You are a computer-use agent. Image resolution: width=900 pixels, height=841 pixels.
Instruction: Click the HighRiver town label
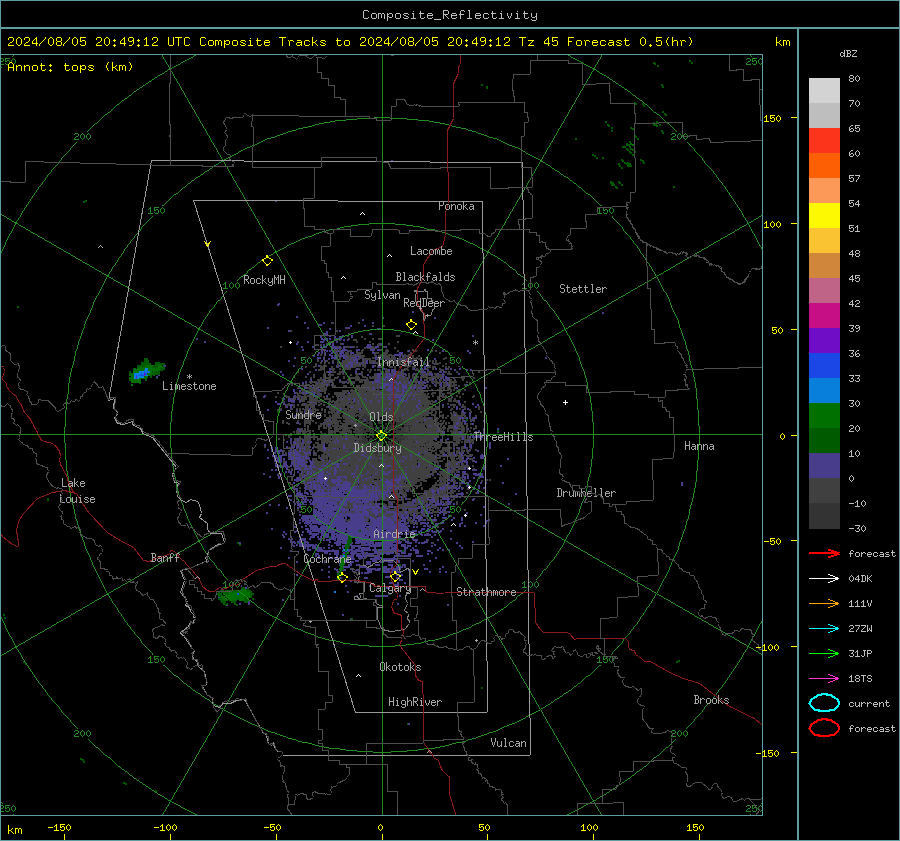(415, 702)
